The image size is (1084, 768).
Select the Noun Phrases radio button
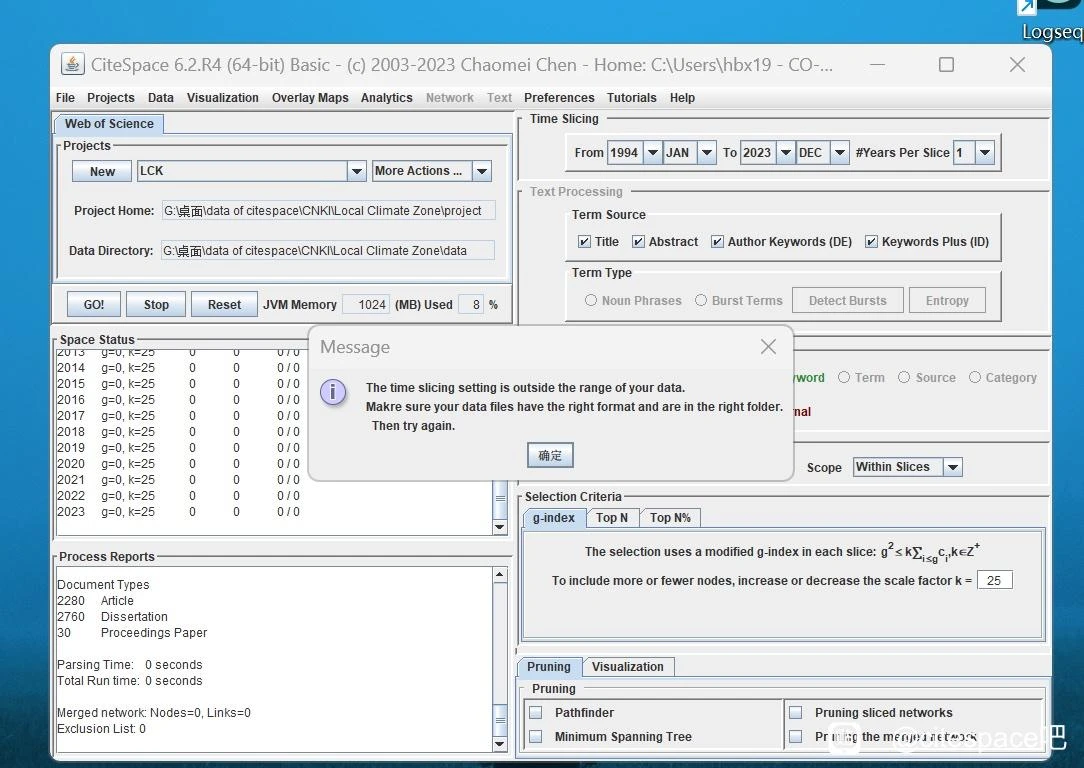point(590,300)
